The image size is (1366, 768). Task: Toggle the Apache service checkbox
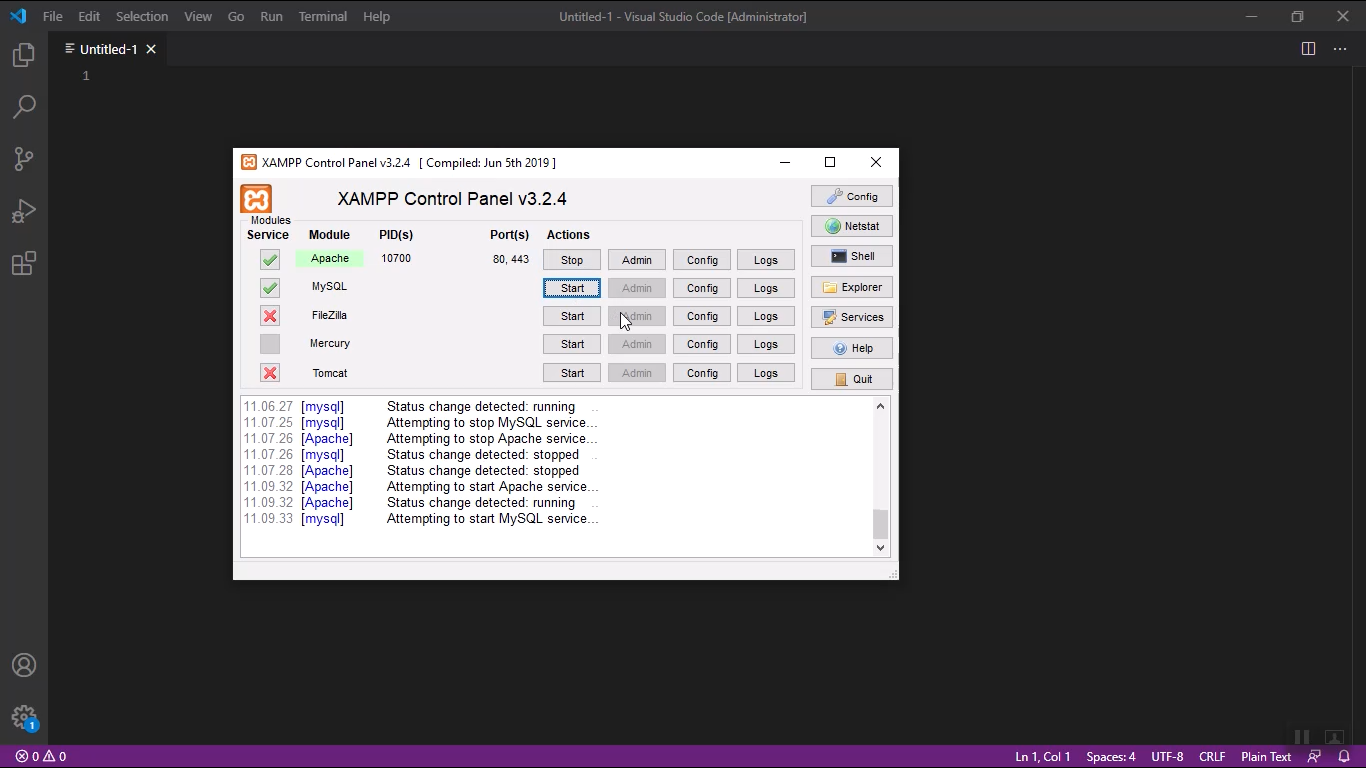(x=270, y=260)
